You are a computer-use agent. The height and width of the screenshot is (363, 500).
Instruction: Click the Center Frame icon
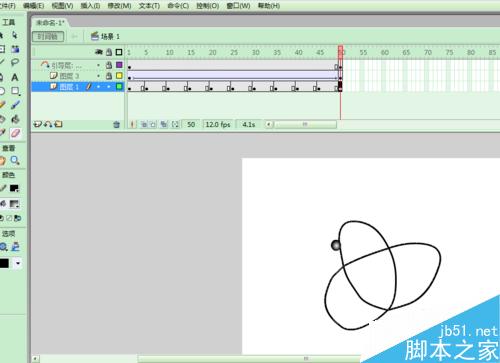[133, 124]
